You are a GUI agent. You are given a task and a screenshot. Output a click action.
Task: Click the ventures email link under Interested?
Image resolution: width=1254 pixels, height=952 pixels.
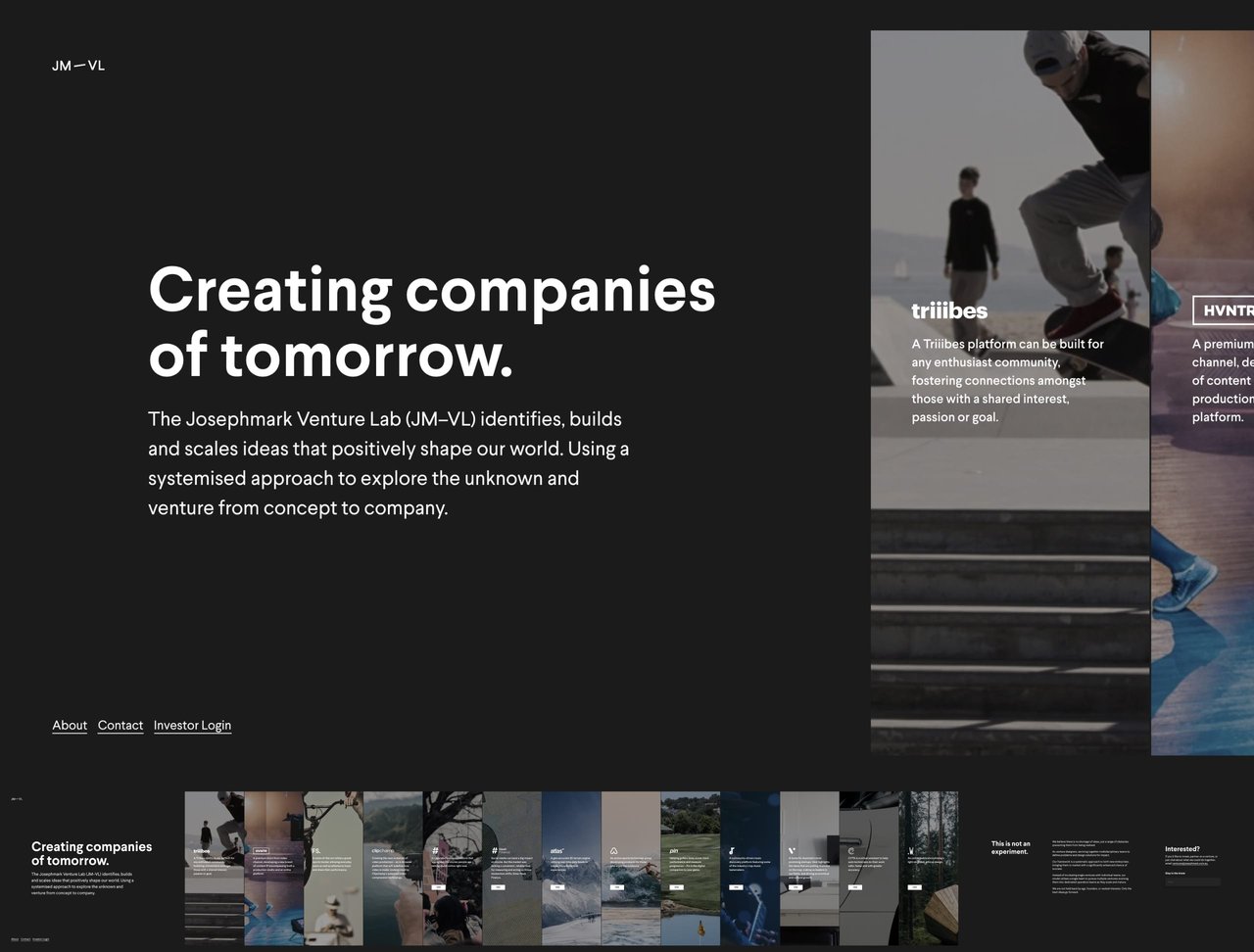coord(1190,864)
